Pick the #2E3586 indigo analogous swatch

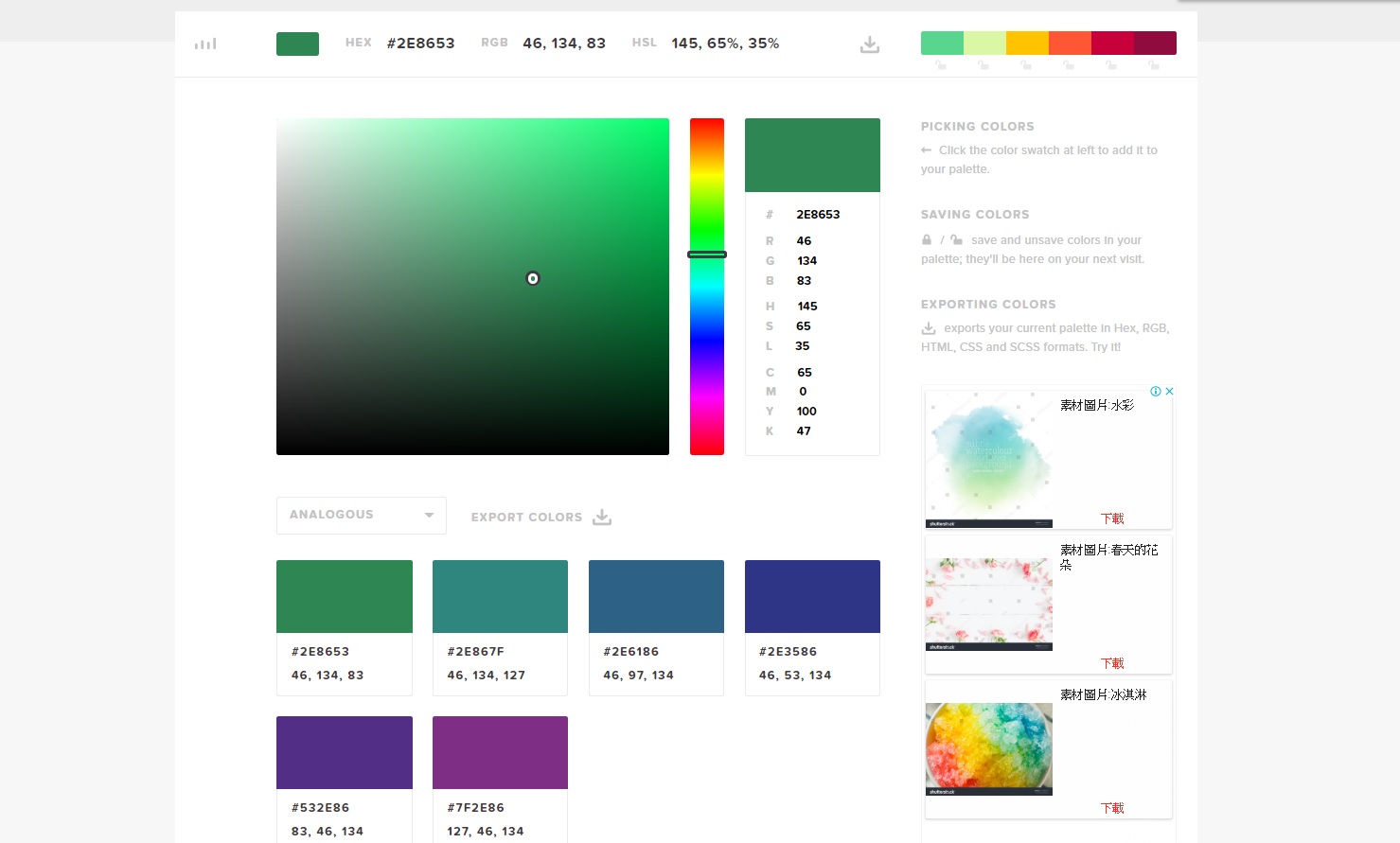(812, 596)
